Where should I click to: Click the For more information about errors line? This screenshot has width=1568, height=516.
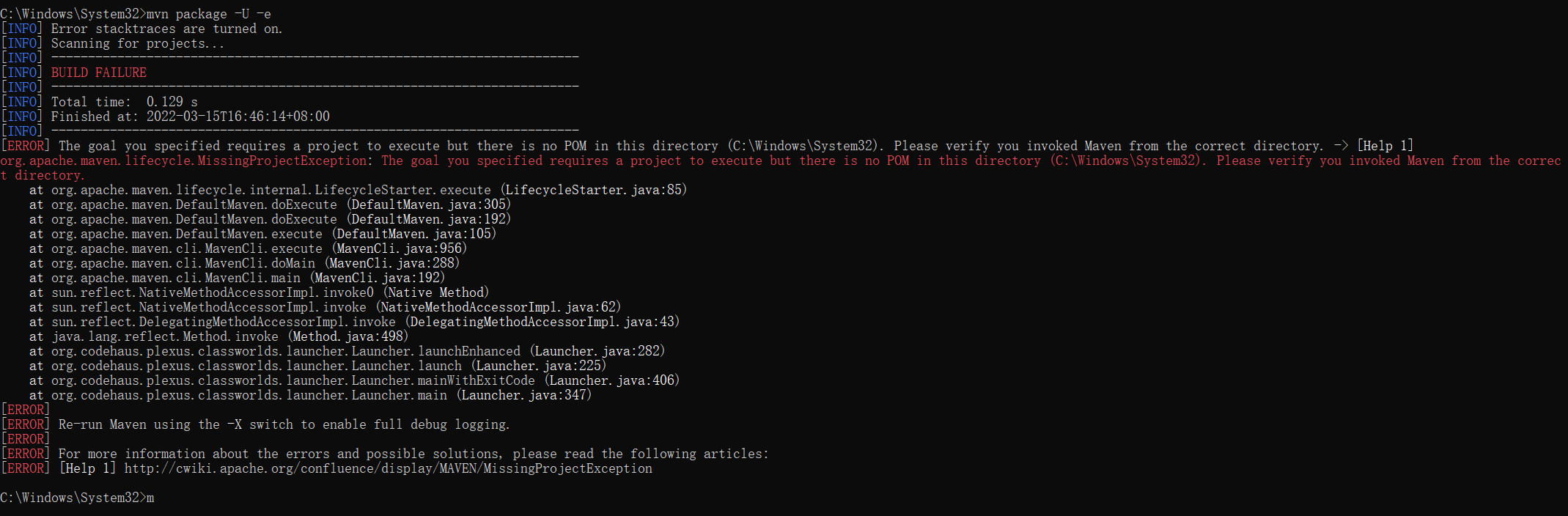click(413, 454)
